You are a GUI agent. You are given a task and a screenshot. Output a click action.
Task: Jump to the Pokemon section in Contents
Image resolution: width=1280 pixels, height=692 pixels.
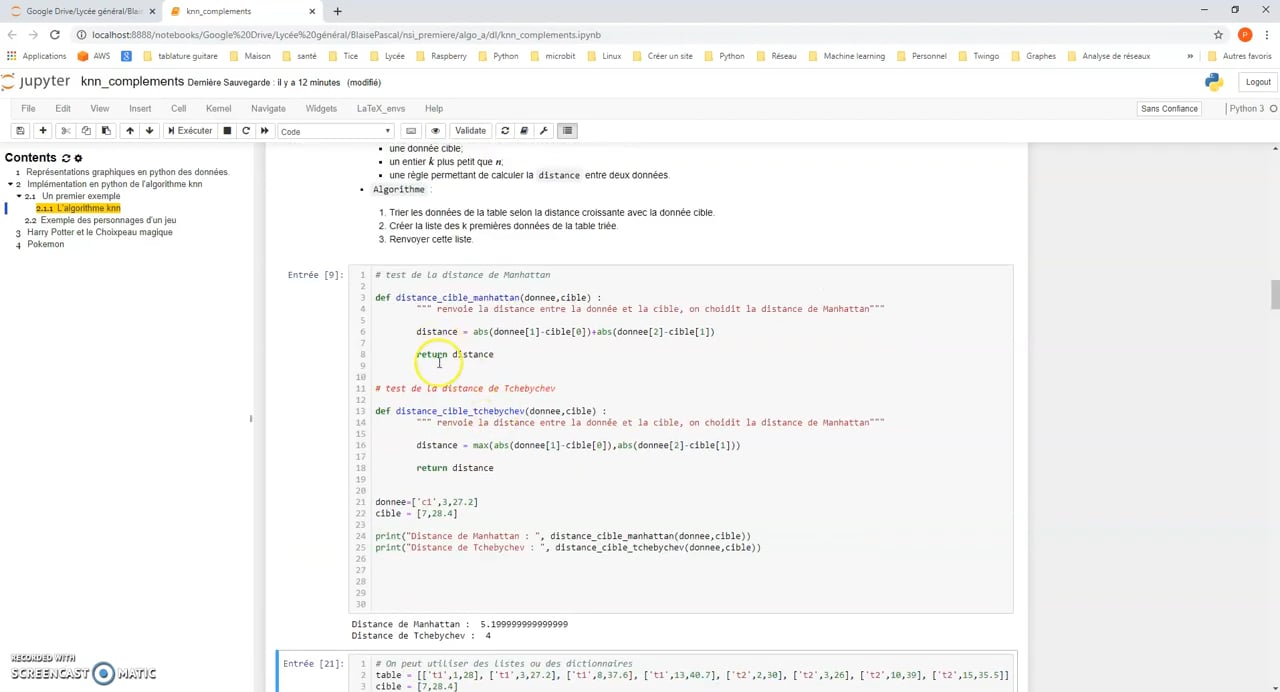click(x=46, y=244)
